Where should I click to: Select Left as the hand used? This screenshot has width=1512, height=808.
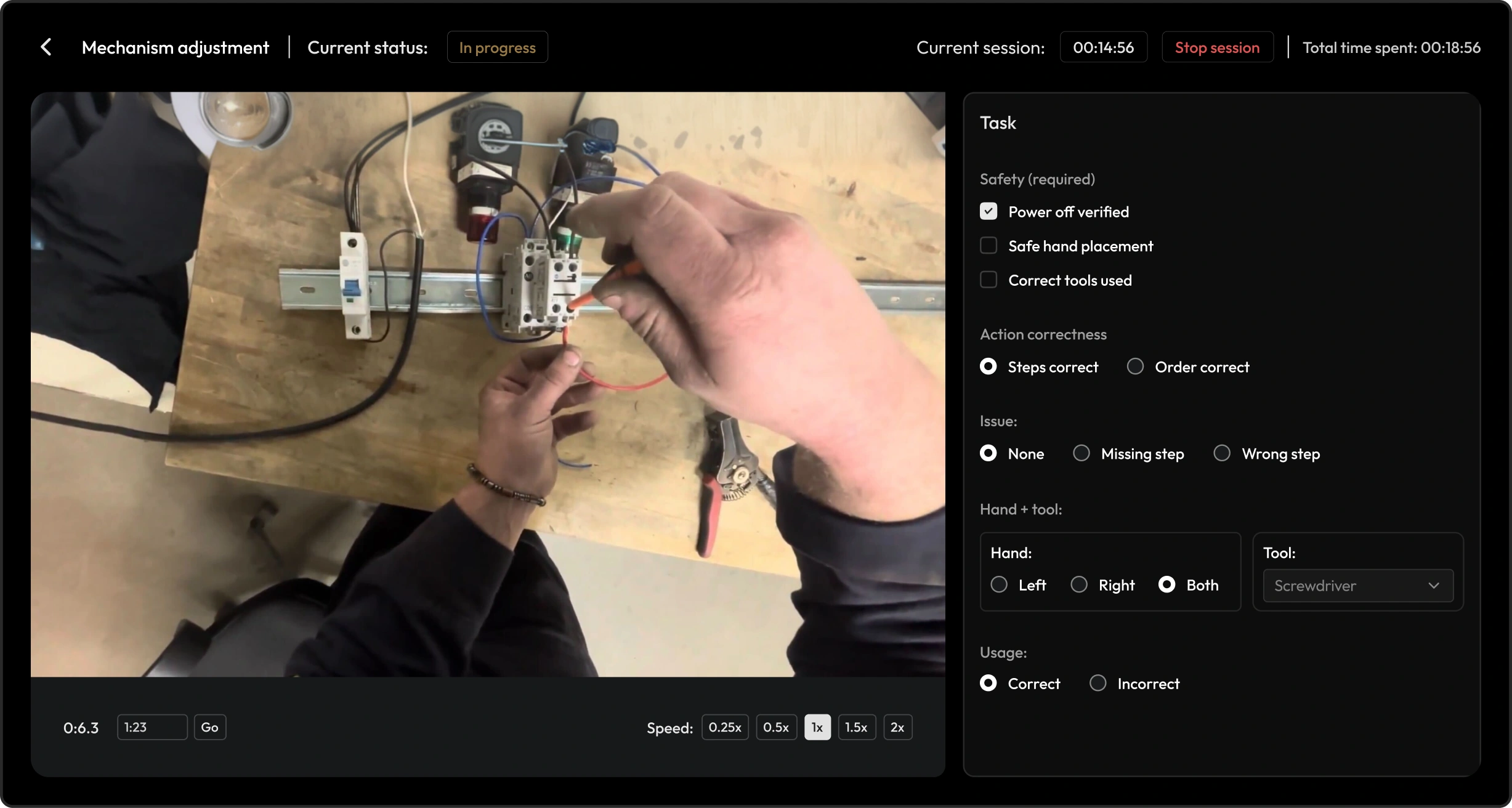pos(999,584)
